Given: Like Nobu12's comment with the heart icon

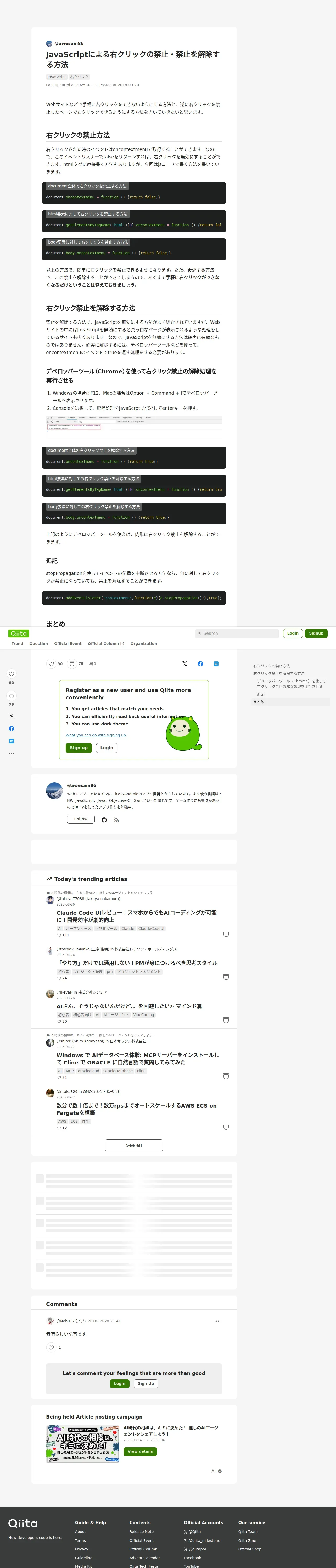Looking at the screenshot, I should click(51, 1348).
